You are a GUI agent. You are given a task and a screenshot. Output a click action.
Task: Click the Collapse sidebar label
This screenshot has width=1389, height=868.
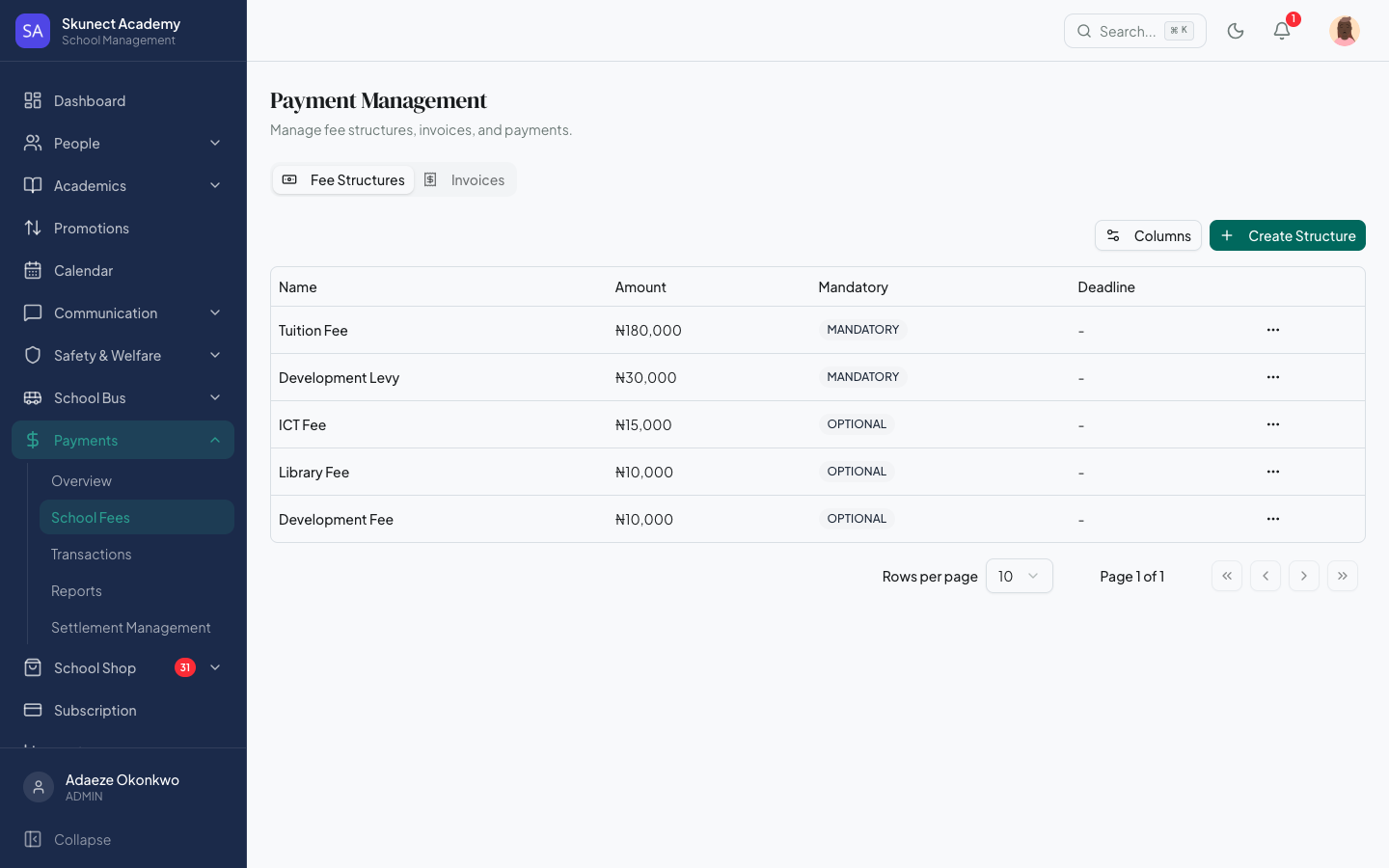[82, 839]
